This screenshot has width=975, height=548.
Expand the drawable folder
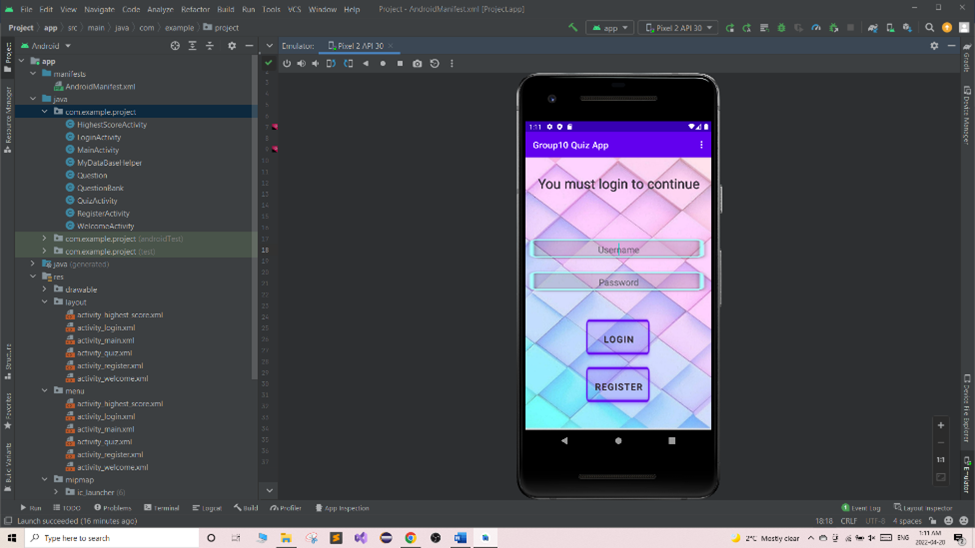44,289
